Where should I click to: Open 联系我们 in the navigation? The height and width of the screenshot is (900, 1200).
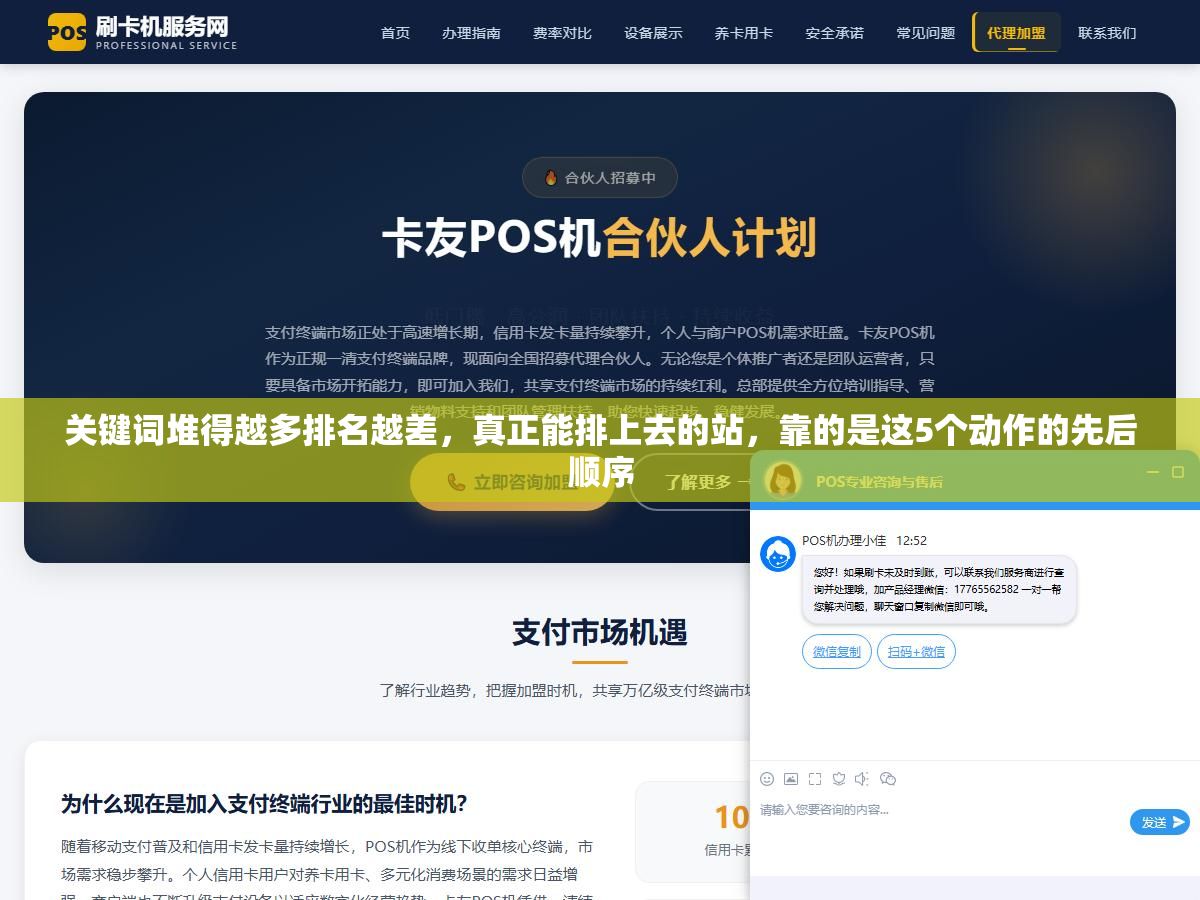(1107, 33)
